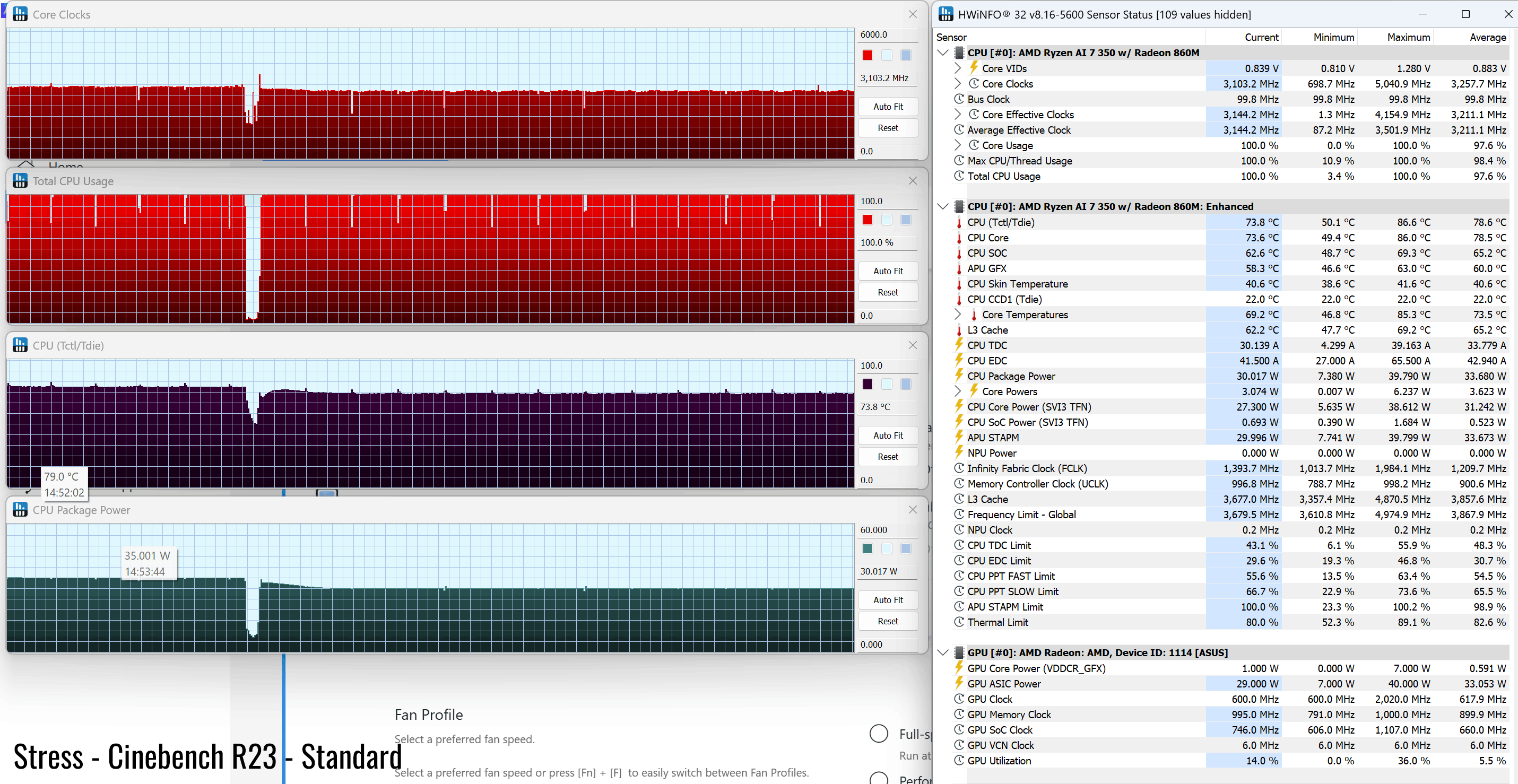The width and height of the screenshot is (1518, 784).
Task: Expand the Core VIDs row
Action: tap(958, 68)
